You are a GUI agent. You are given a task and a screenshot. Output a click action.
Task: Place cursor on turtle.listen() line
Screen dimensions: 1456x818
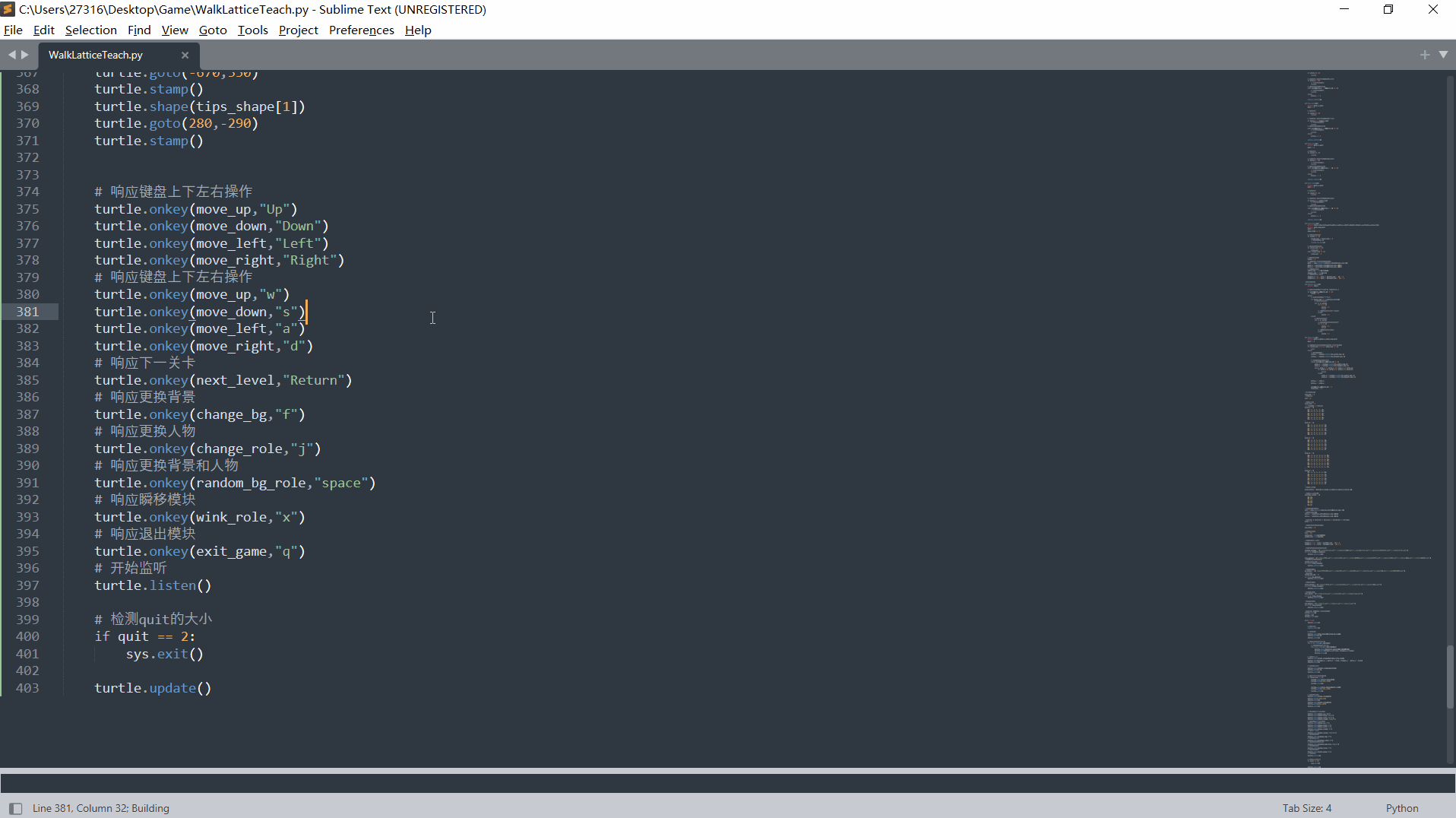153,585
